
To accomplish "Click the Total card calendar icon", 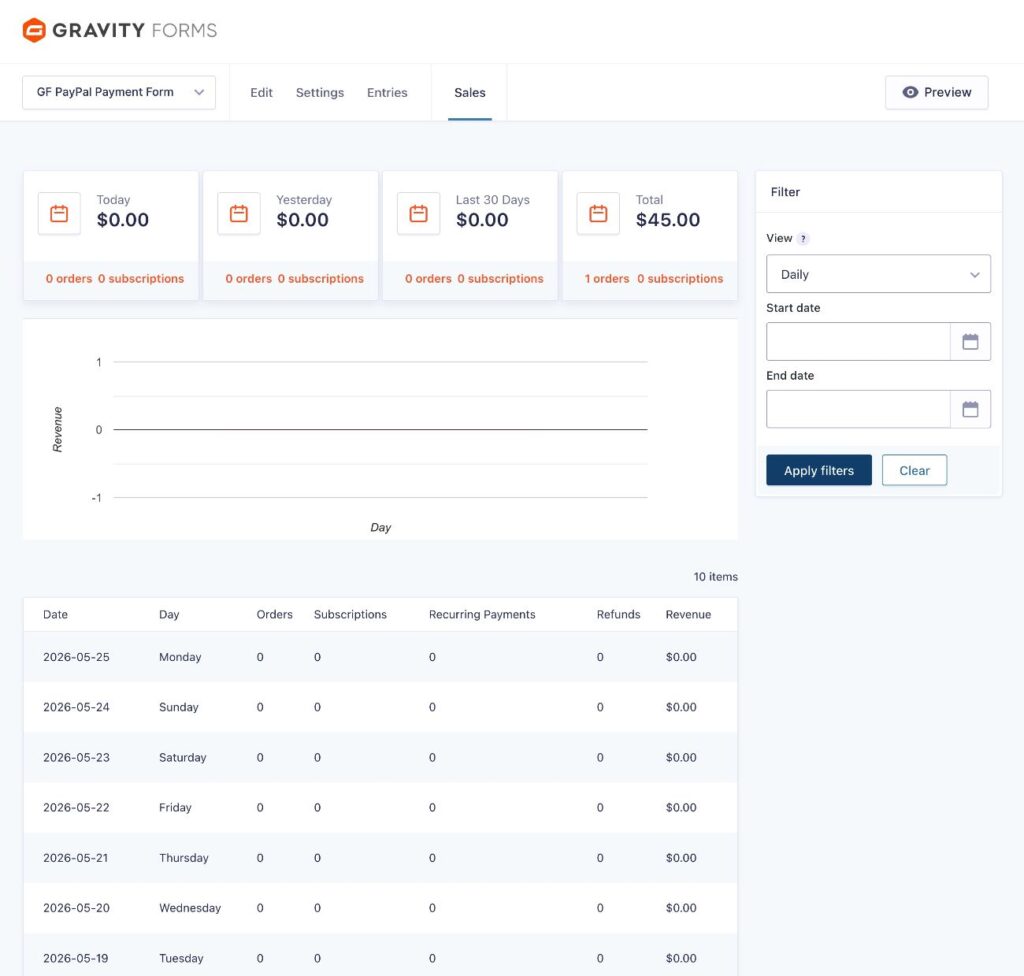I will click(x=598, y=214).
